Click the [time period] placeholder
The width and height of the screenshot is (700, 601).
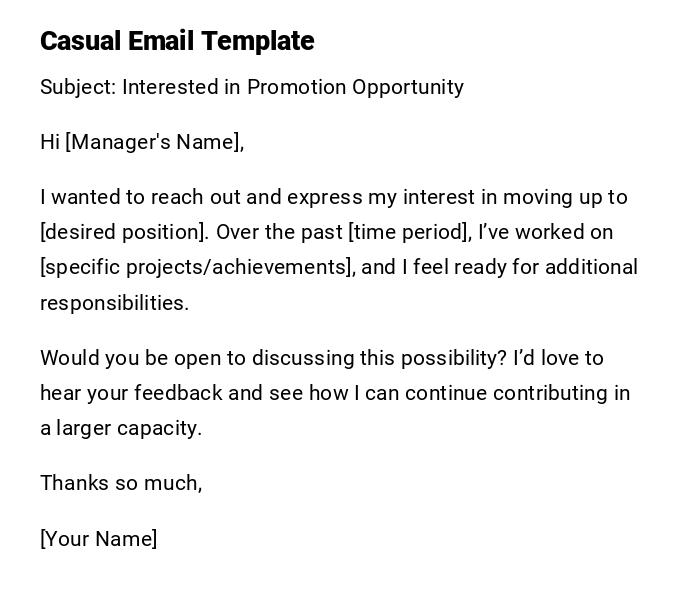pos(409,232)
